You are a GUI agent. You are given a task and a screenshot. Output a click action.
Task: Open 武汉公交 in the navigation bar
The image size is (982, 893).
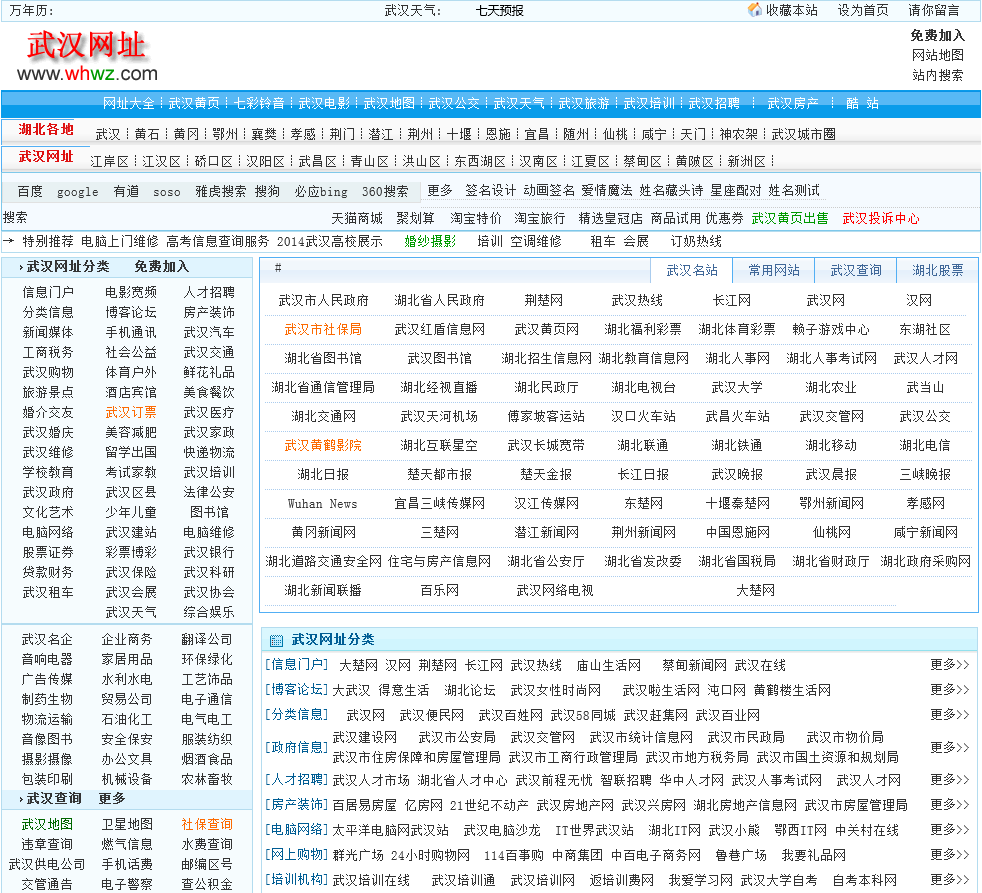(454, 103)
